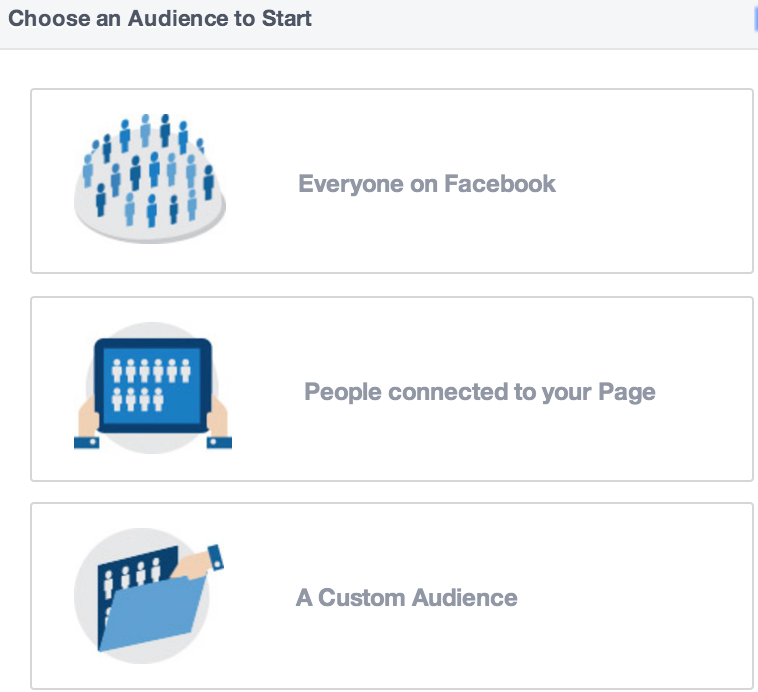Click the folder icon for Custom Audience

pos(148,596)
